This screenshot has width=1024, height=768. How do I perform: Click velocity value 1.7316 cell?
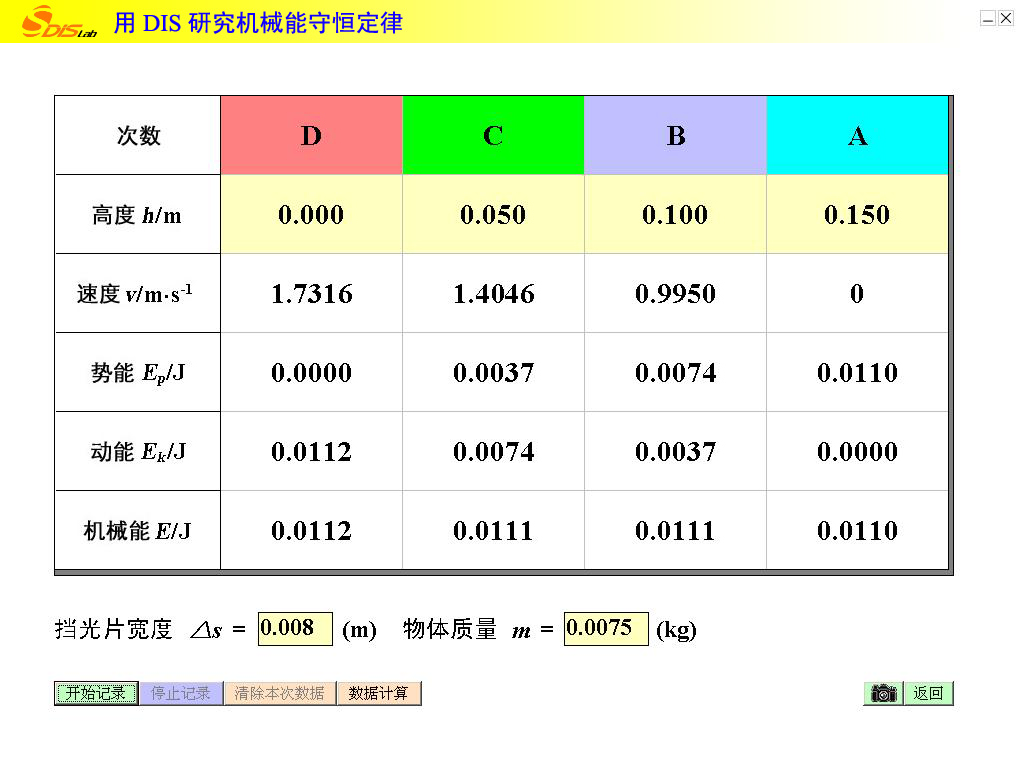pos(311,294)
